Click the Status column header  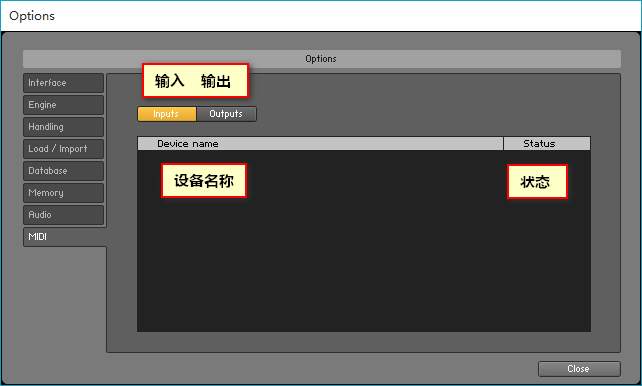point(547,144)
